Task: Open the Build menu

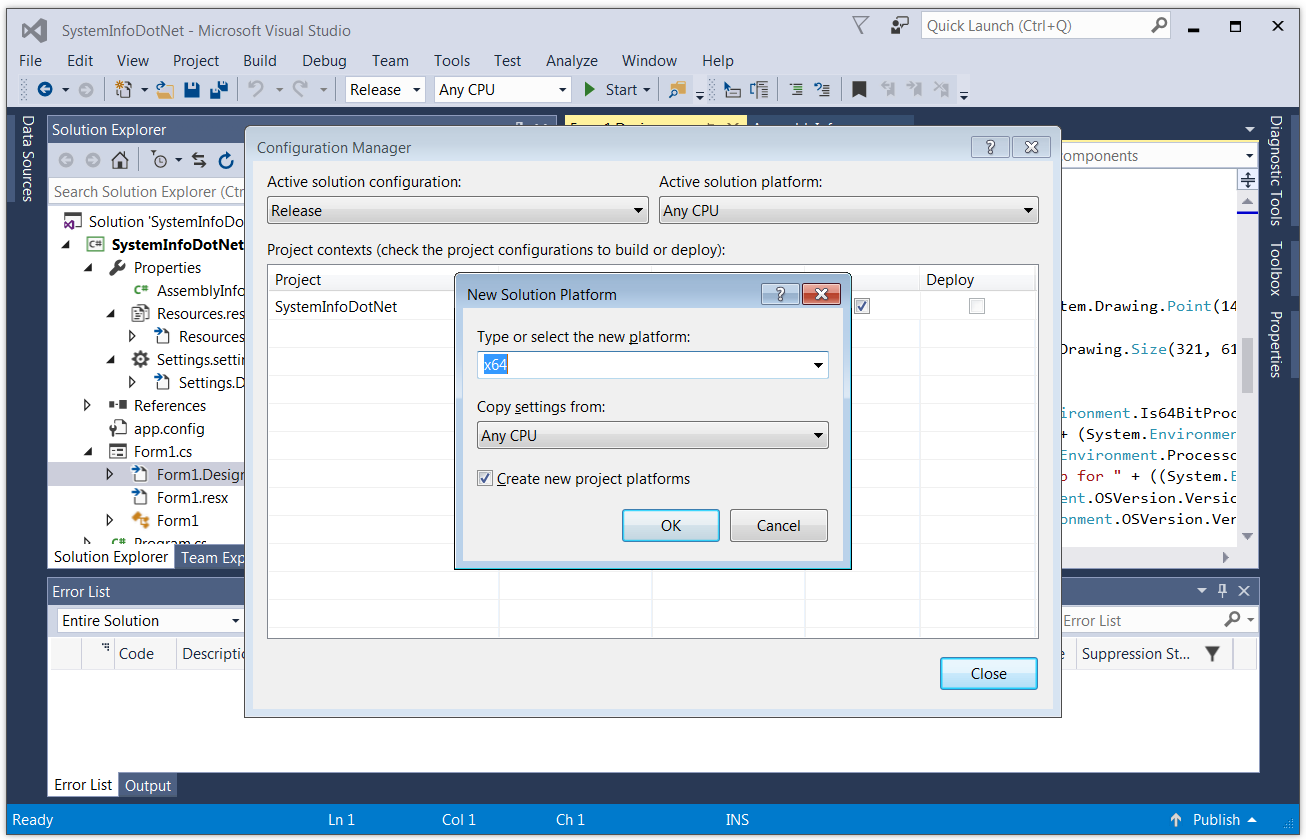Action: (260, 61)
